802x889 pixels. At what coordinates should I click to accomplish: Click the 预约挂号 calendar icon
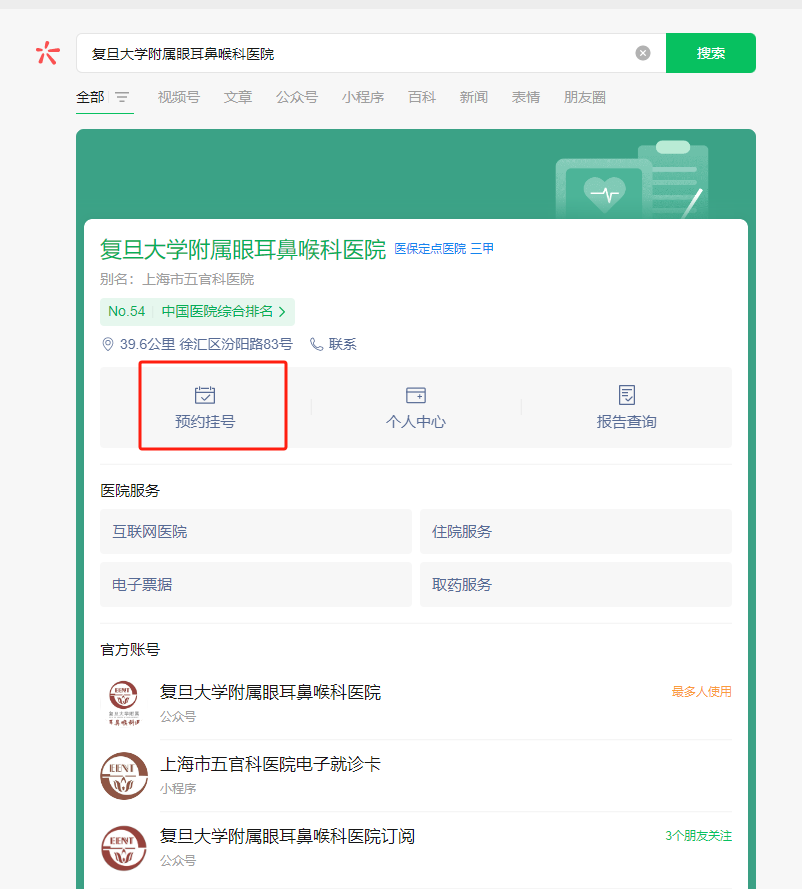(205, 395)
